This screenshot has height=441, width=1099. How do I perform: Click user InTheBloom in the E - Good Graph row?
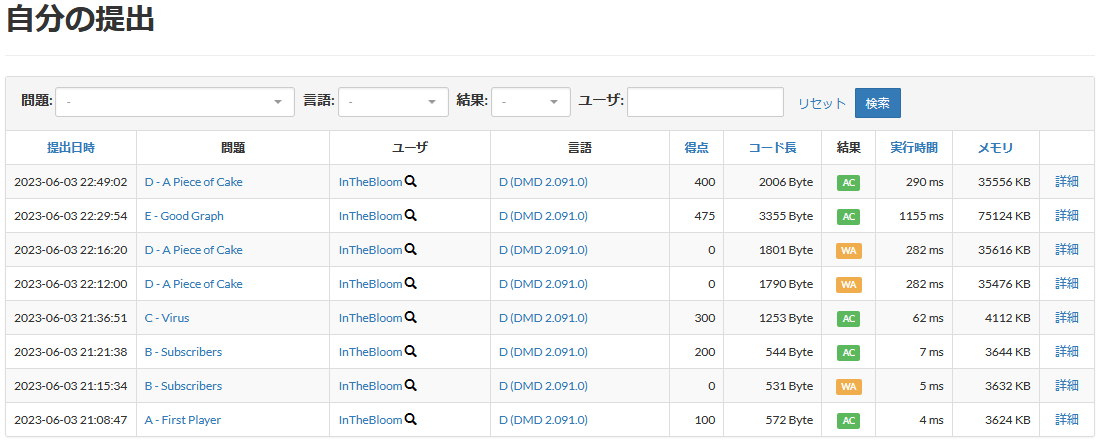[371, 216]
